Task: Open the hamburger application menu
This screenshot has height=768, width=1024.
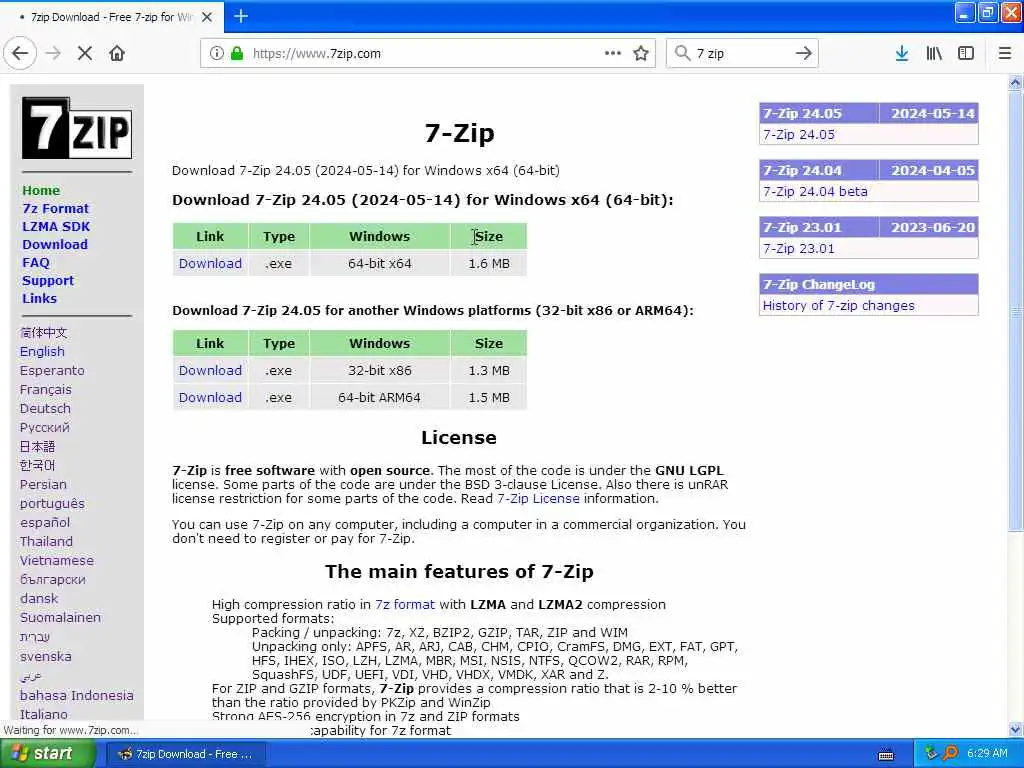Action: click(x=1005, y=54)
